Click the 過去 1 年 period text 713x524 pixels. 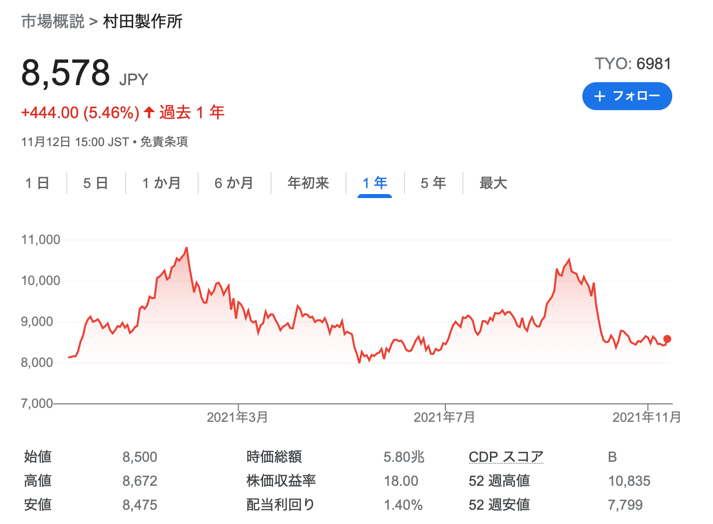tap(191, 112)
